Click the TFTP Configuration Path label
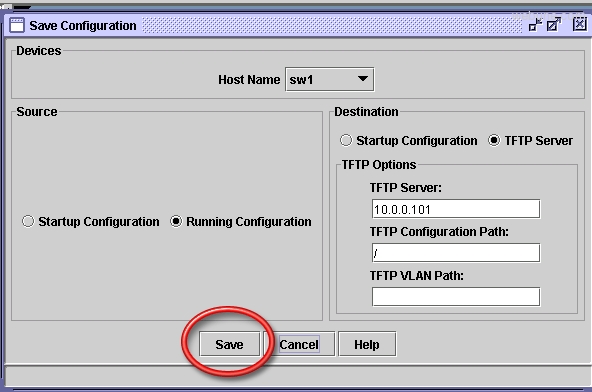The width and height of the screenshot is (592, 392). 439,232
